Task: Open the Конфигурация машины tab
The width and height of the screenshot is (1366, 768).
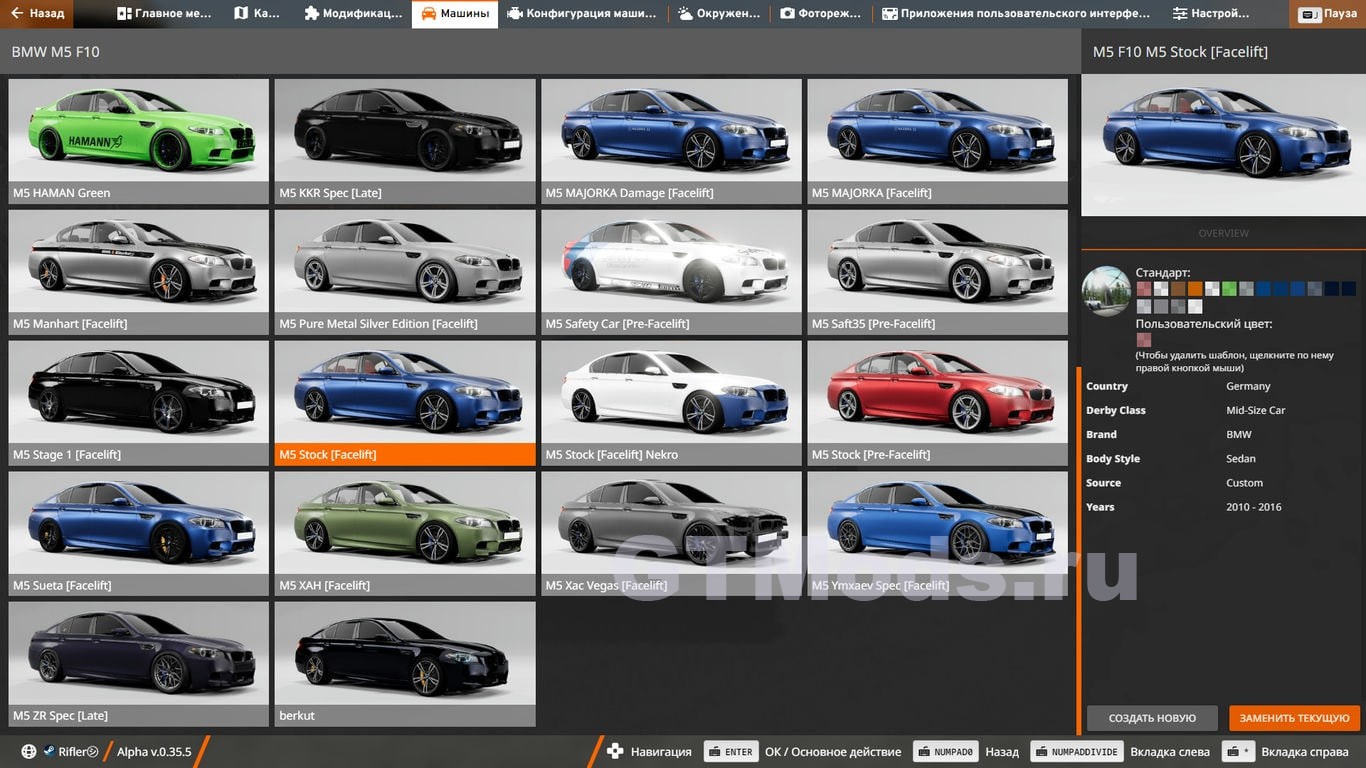Action: [582, 14]
